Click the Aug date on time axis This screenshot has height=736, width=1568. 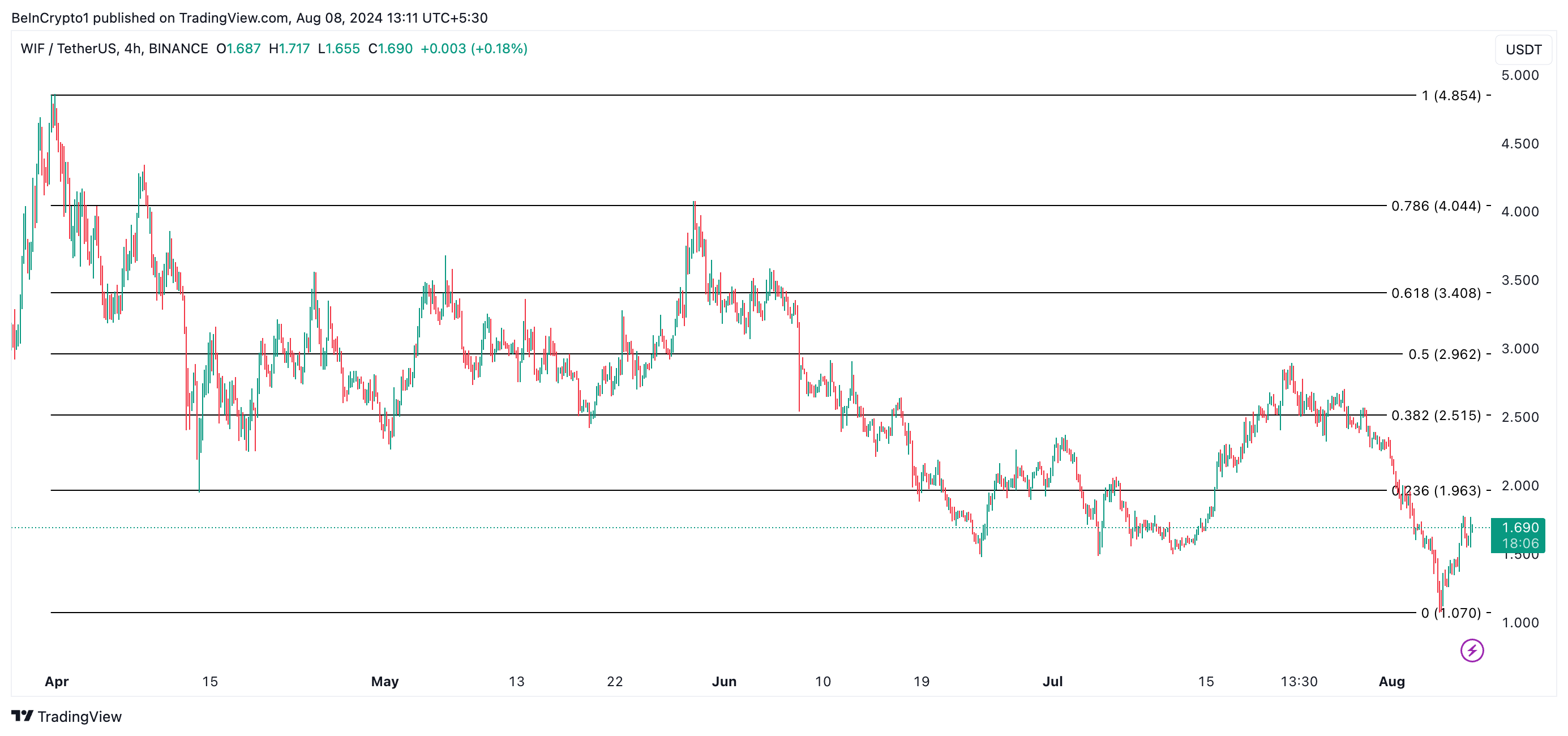tap(1391, 681)
